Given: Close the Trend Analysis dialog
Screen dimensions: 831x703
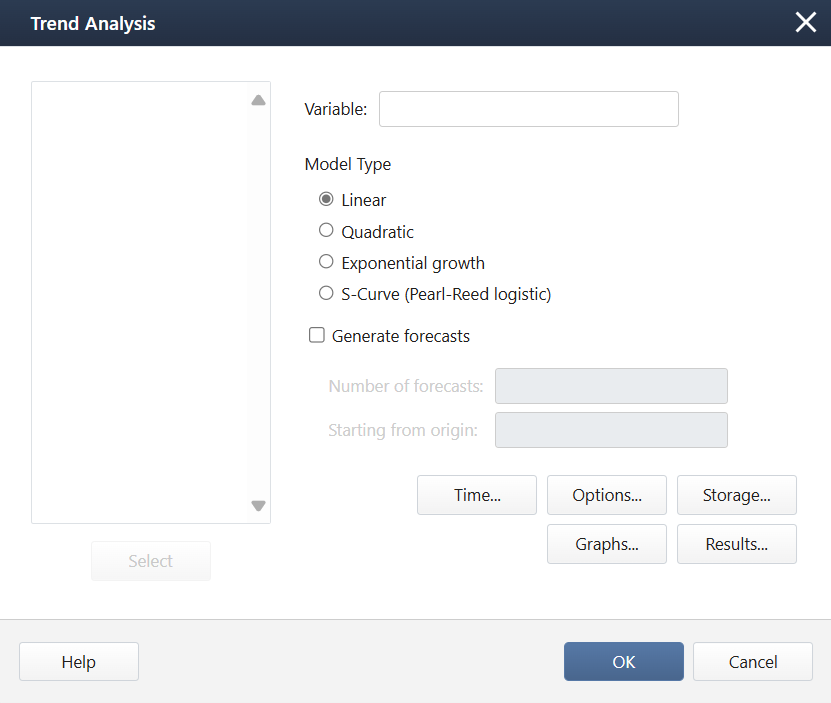Looking at the screenshot, I should [805, 23].
